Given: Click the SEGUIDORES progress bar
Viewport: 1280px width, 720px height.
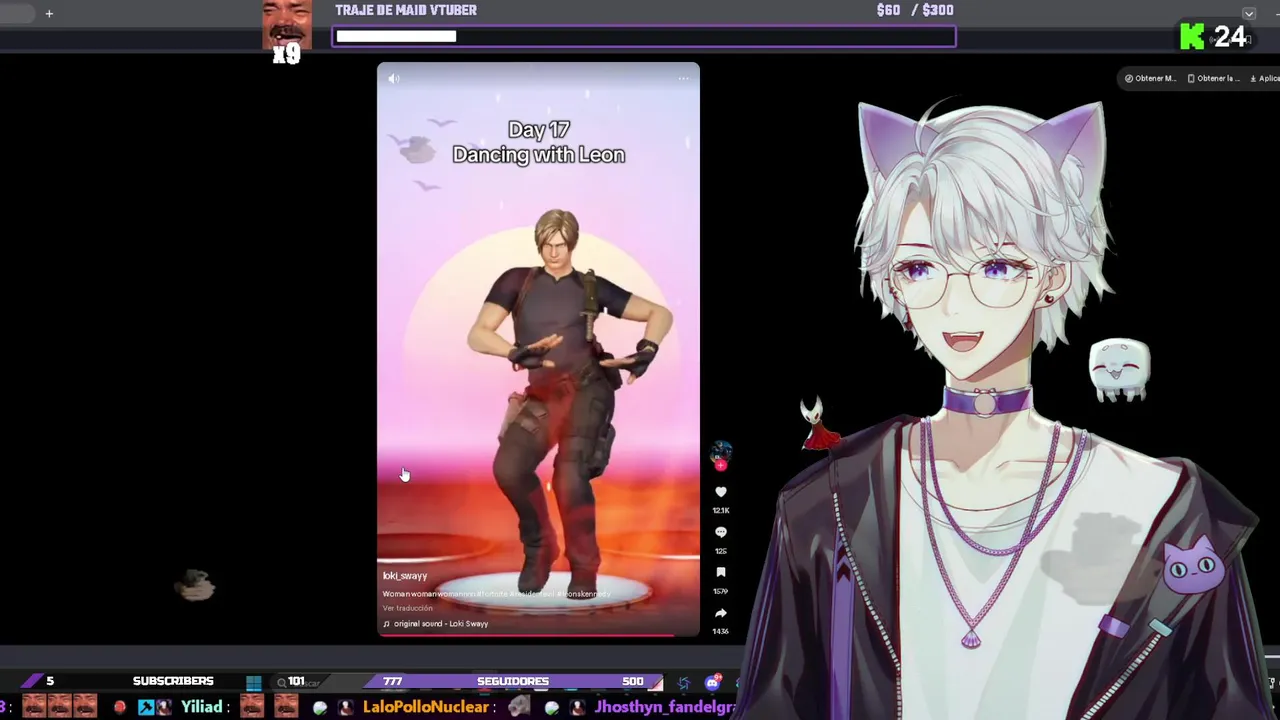Looking at the screenshot, I should [x=512, y=681].
